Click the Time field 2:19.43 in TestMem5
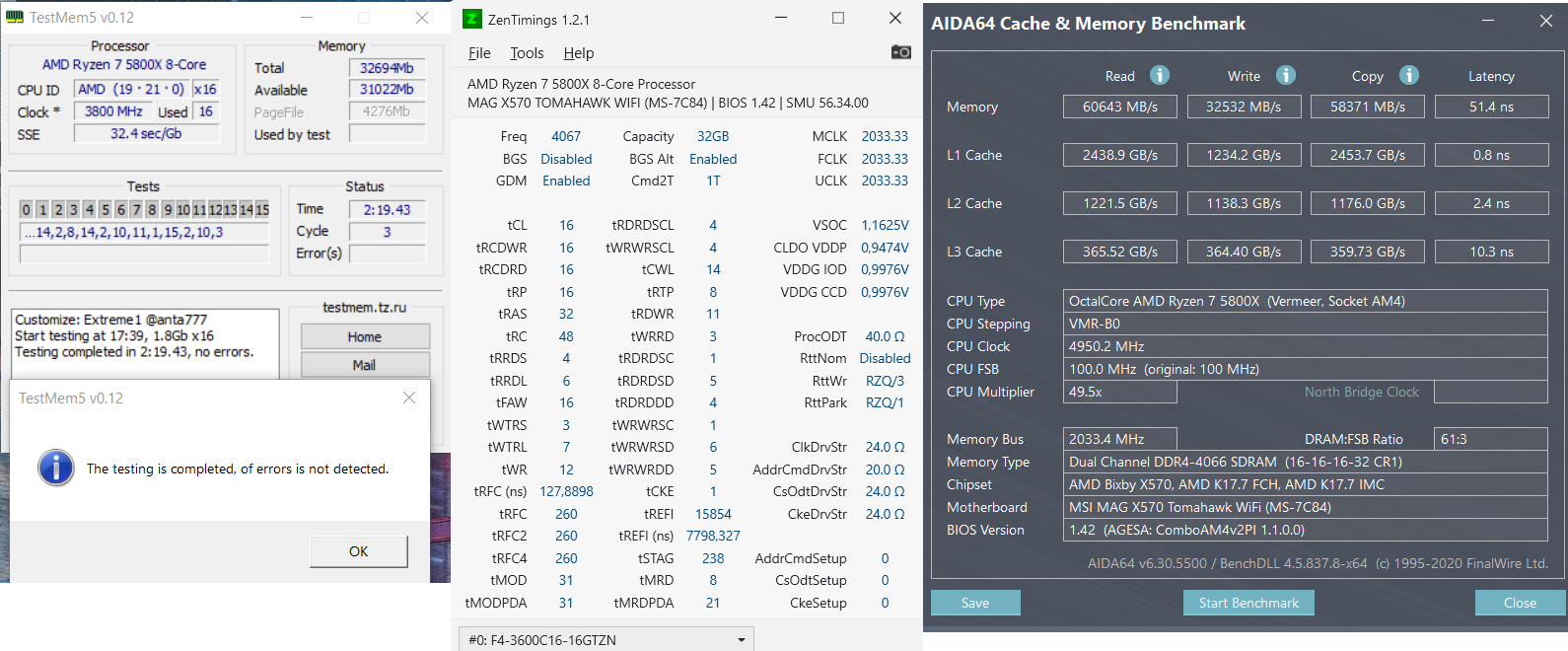The image size is (1568, 651). (x=387, y=209)
